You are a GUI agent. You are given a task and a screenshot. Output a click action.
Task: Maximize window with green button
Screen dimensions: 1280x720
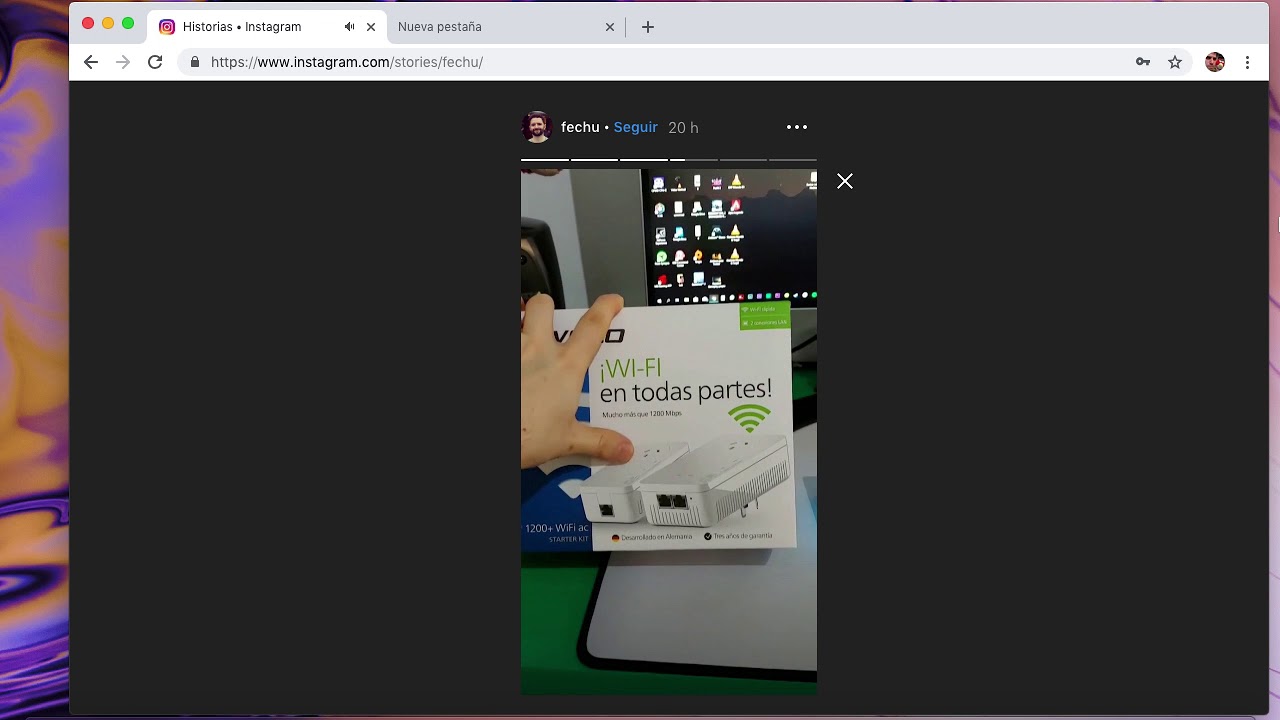[128, 23]
